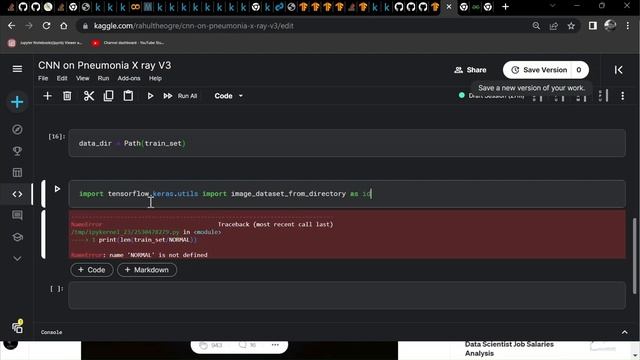Open the Home compass icon in sidebar

click(x=17, y=129)
